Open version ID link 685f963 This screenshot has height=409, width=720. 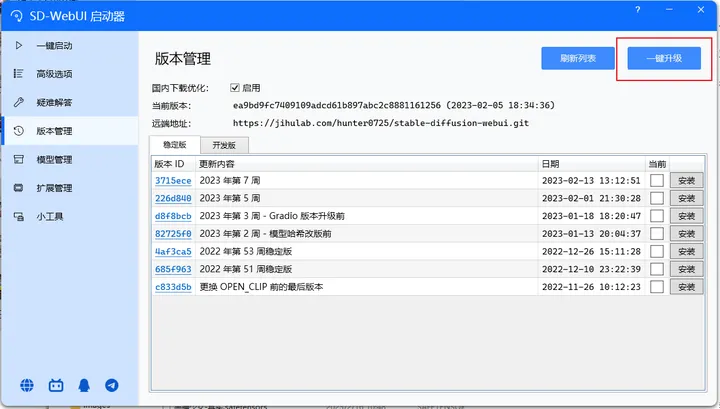[x=173, y=269]
